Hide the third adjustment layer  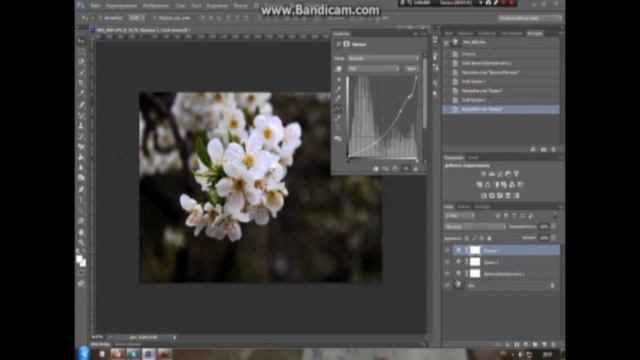coord(447,273)
